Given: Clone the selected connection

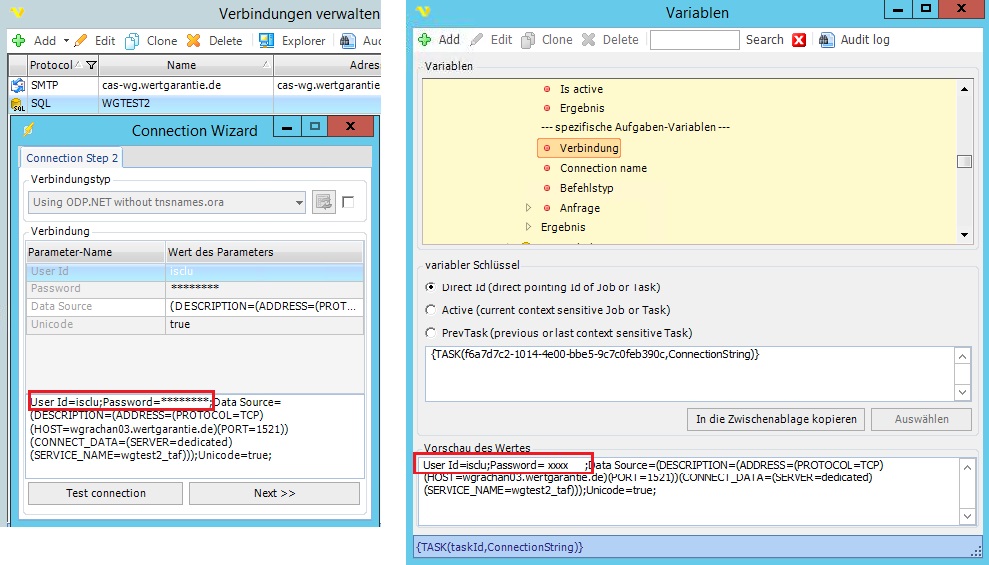Looking at the screenshot, I should point(151,41).
